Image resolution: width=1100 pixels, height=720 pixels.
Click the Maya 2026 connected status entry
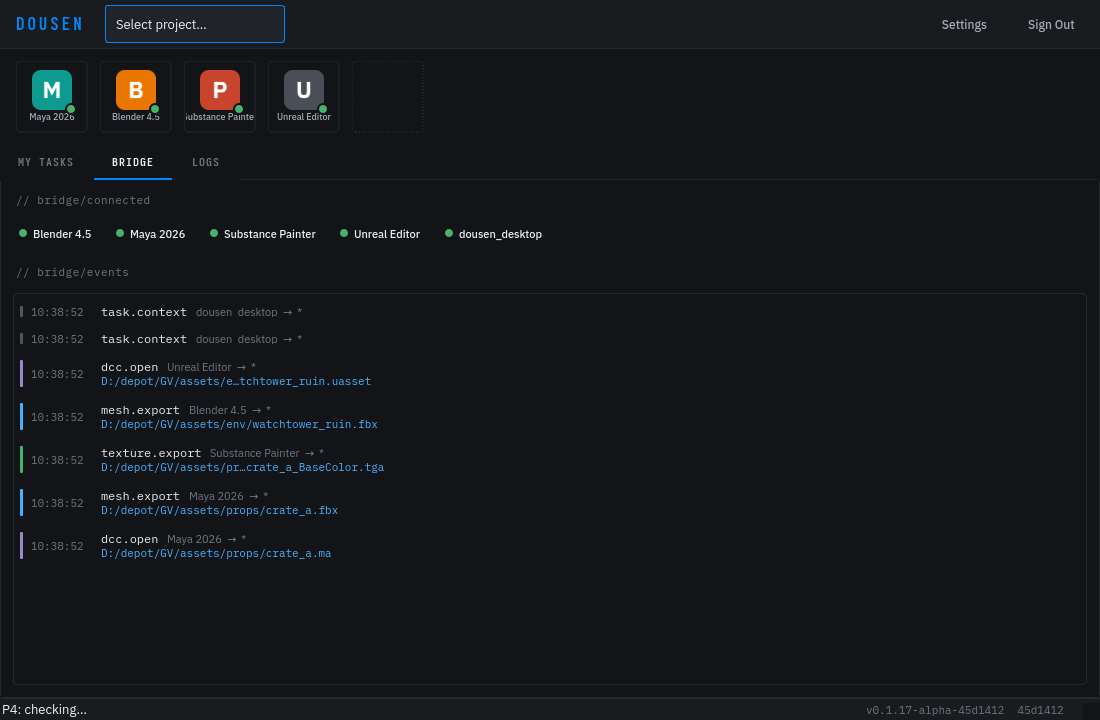pos(150,234)
